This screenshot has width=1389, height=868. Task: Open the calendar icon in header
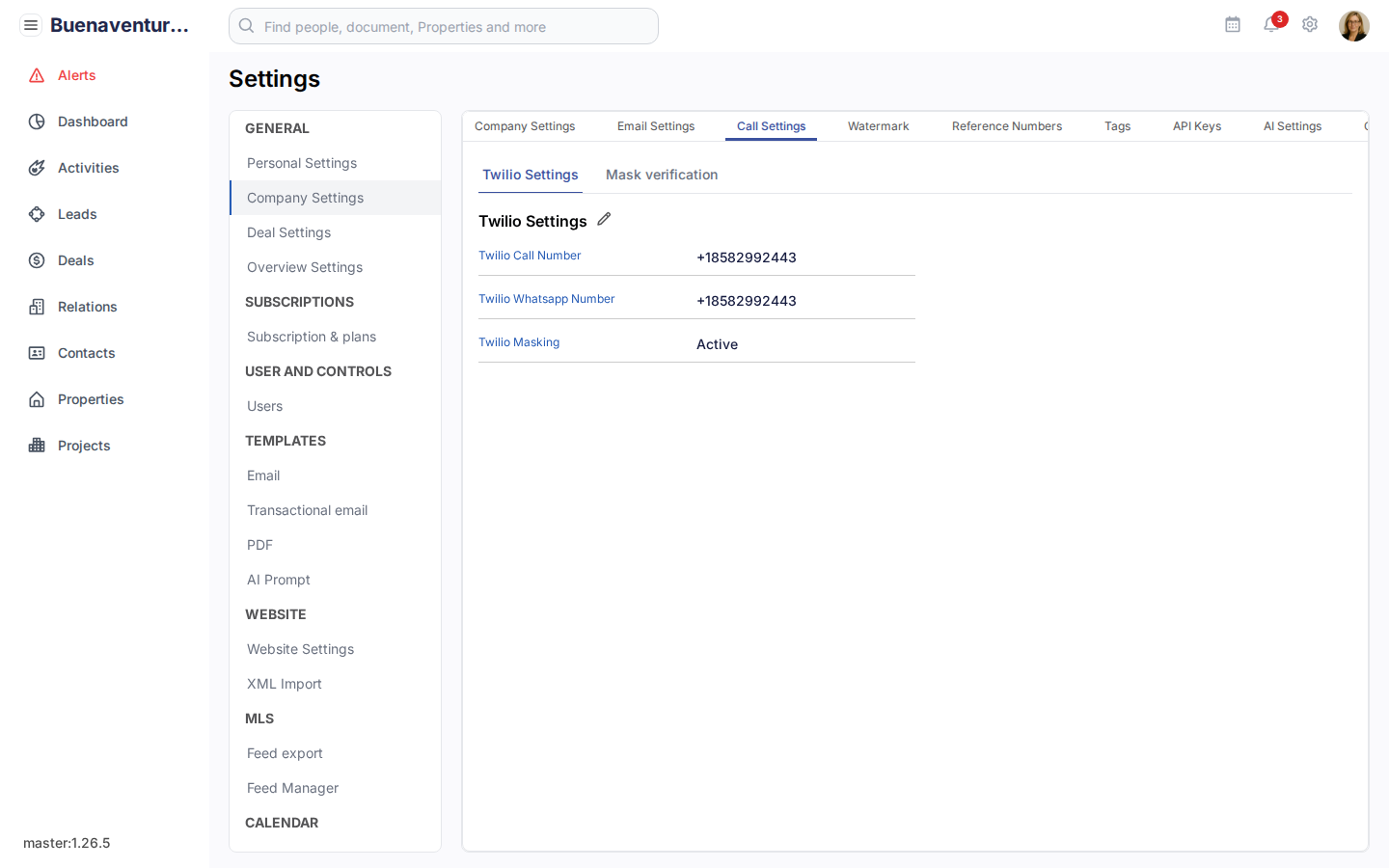coord(1233,25)
